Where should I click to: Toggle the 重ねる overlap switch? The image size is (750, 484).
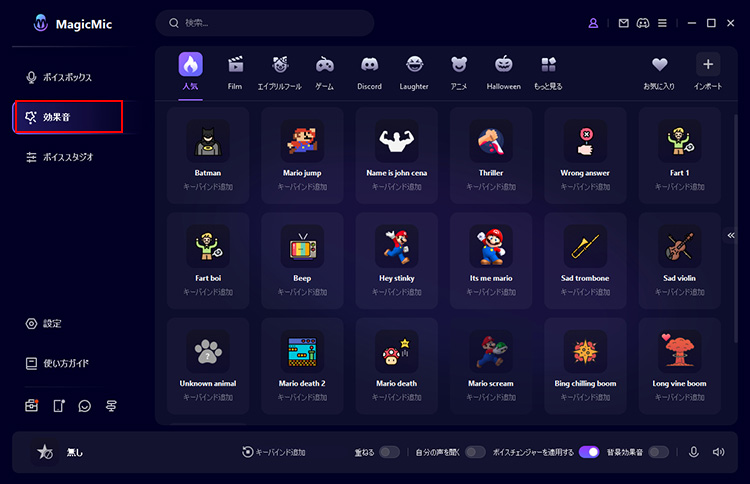(389, 452)
